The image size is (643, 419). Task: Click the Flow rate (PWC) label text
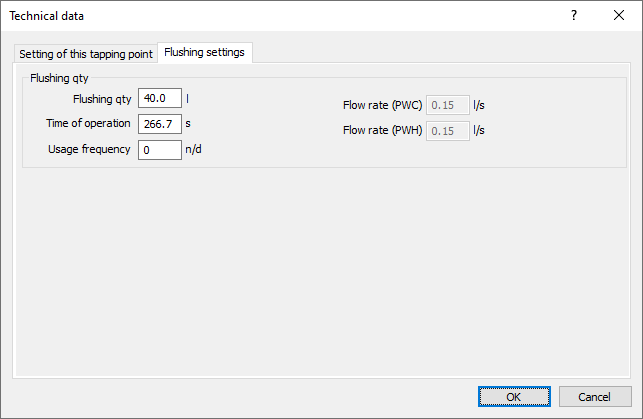[x=383, y=105]
